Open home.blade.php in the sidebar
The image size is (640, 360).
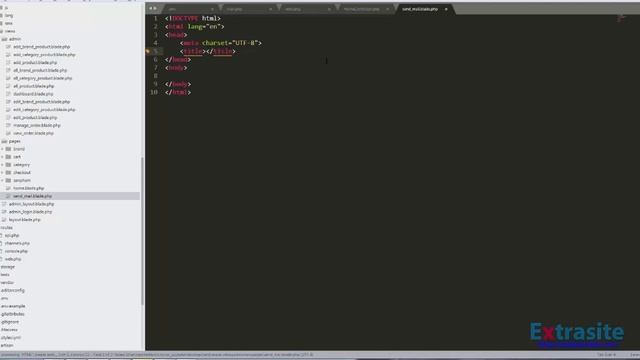(x=29, y=188)
